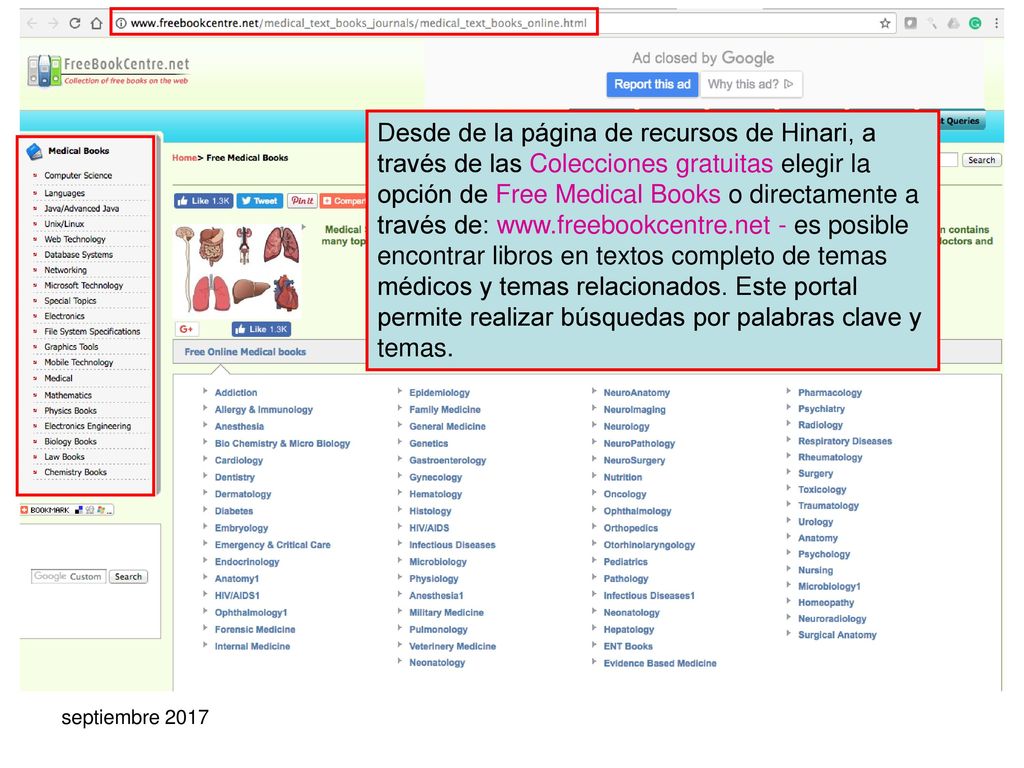Click the FreeBookCentre.net logo
Viewport: 1024px width, 768px height.
pyautogui.click(x=108, y=71)
